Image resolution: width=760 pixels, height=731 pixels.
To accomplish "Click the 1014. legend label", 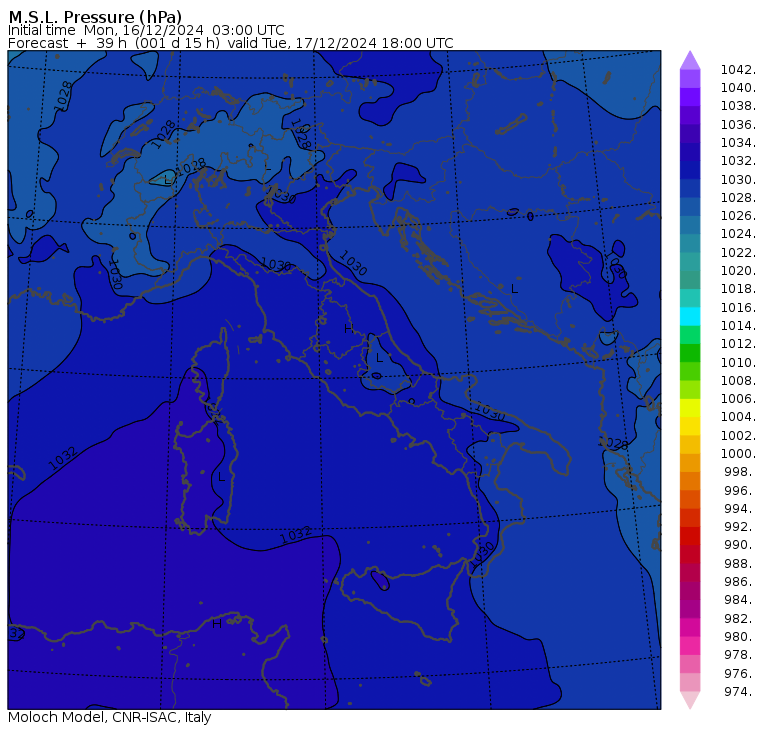I will [738, 325].
